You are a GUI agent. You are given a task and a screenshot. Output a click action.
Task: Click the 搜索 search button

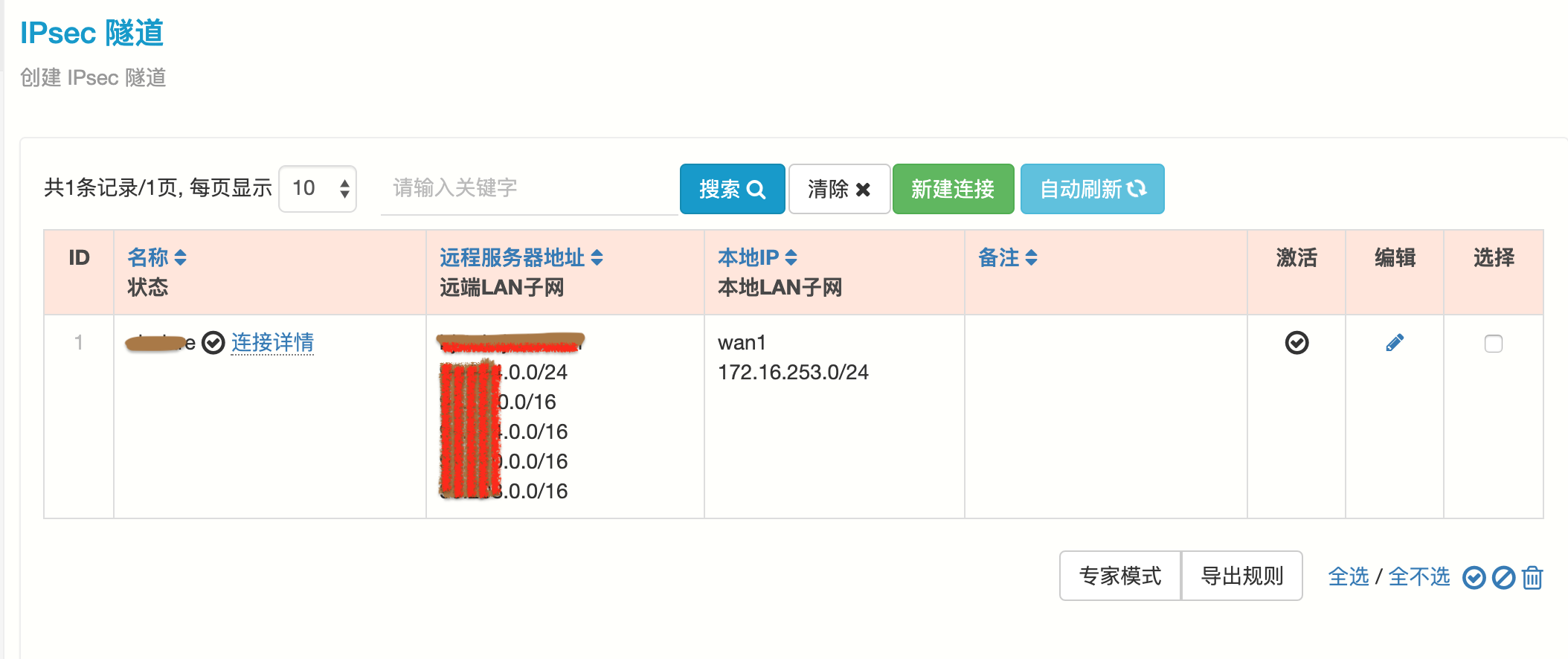point(732,189)
